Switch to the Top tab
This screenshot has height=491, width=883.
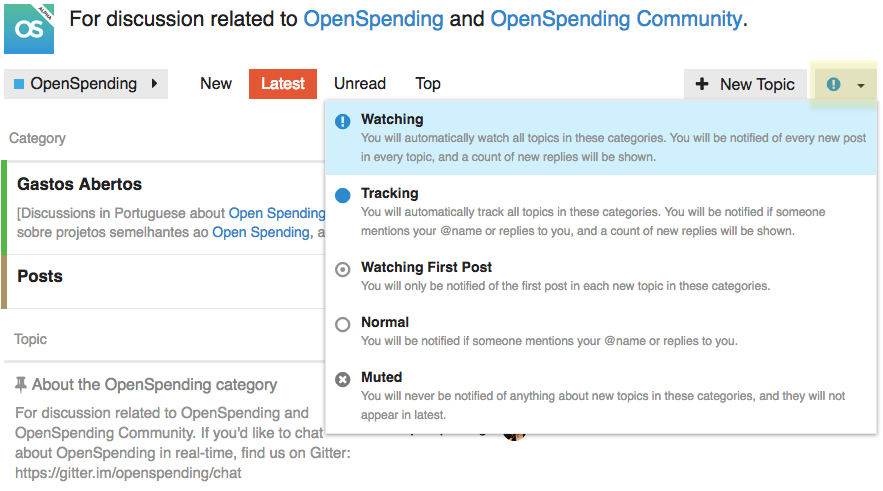tap(428, 84)
